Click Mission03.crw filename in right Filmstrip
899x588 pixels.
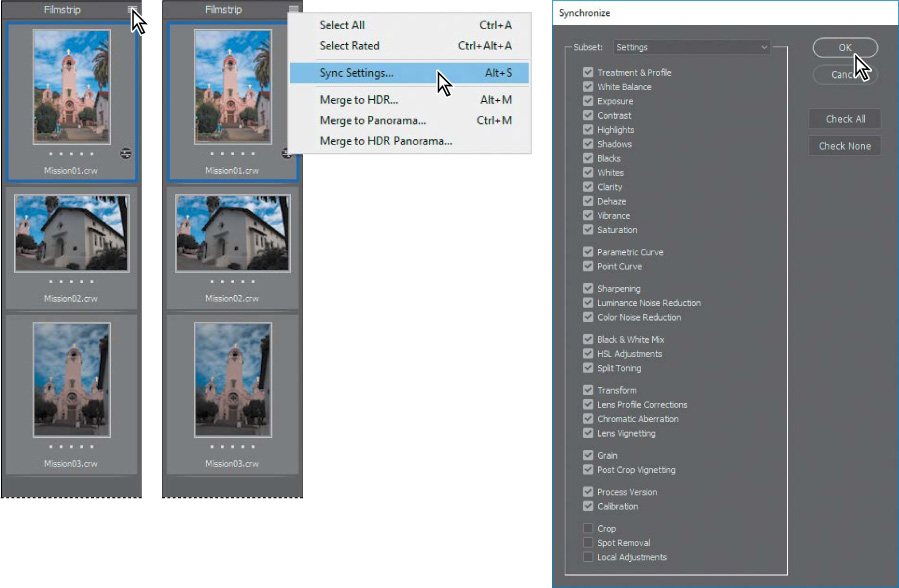point(232,464)
